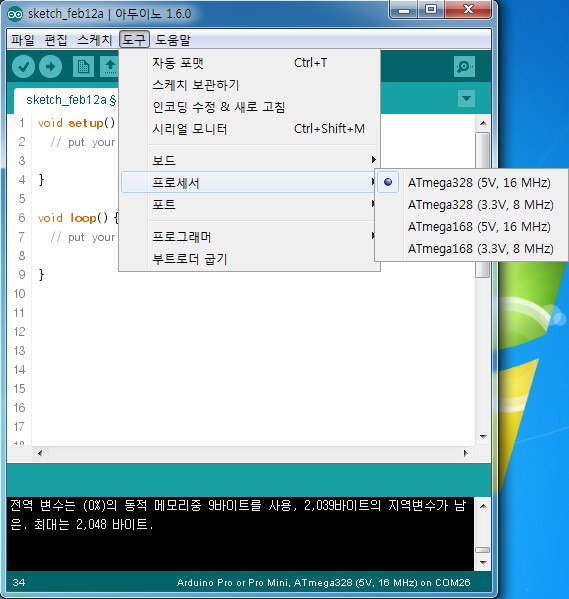The width and height of the screenshot is (569, 599).
Task: Maximize the Arduino window
Action: coord(431,10)
